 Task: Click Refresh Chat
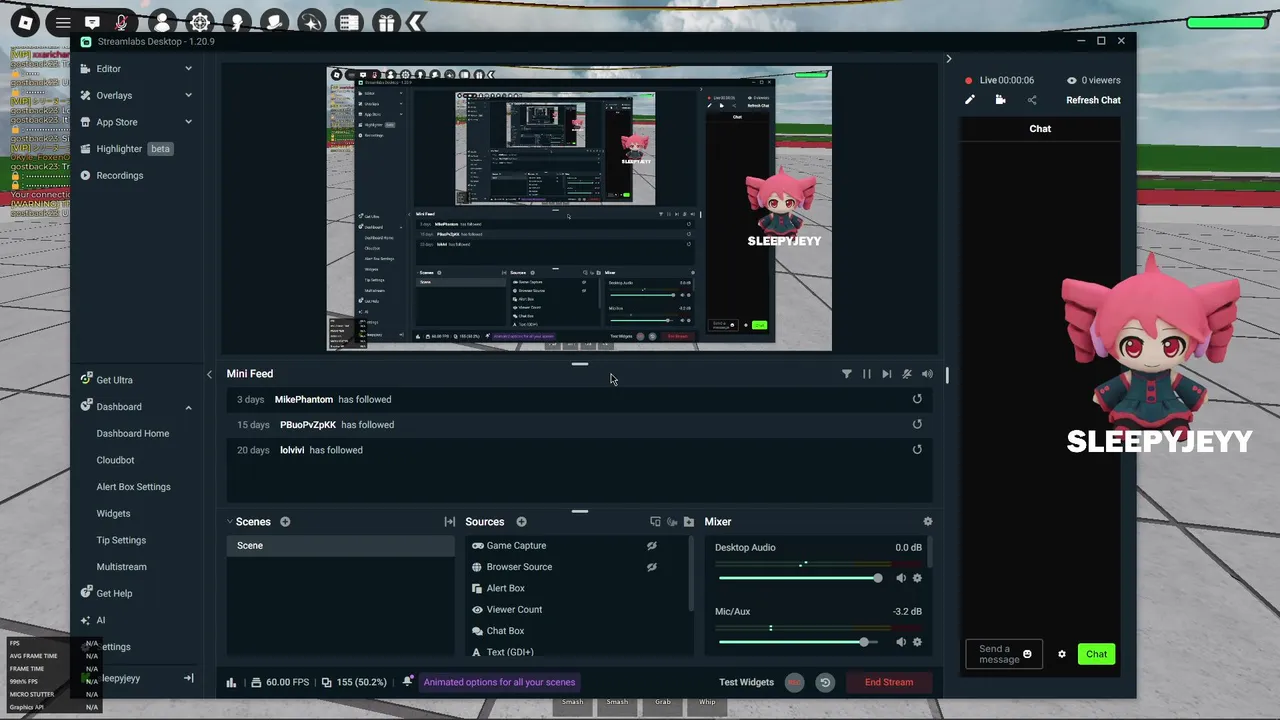click(x=1093, y=100)
